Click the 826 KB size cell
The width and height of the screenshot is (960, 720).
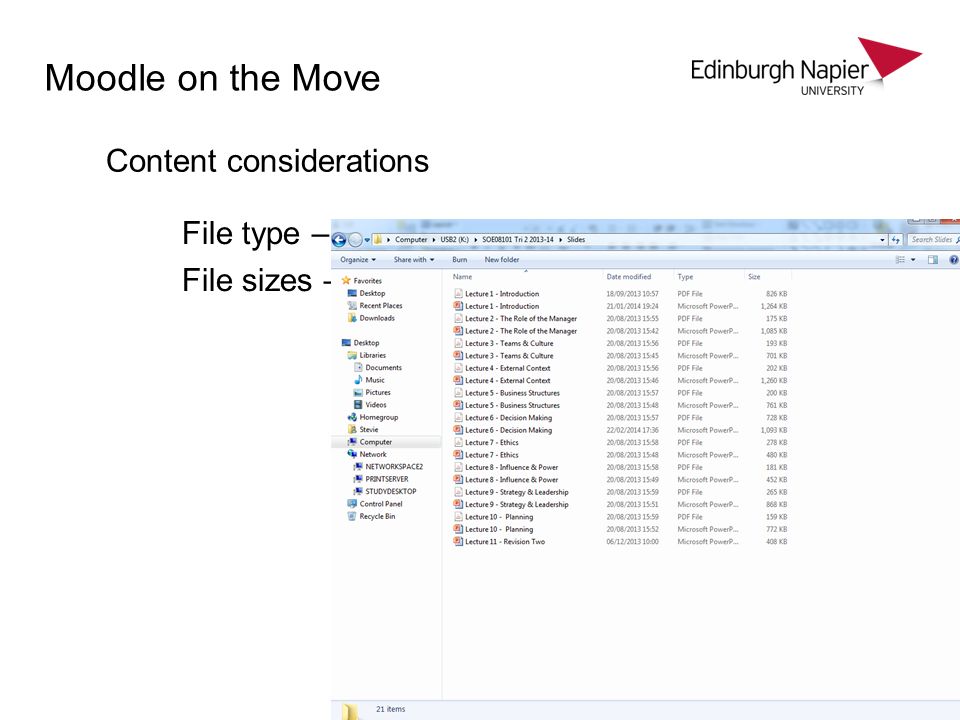pyautogui.click(x=776, y=294)
